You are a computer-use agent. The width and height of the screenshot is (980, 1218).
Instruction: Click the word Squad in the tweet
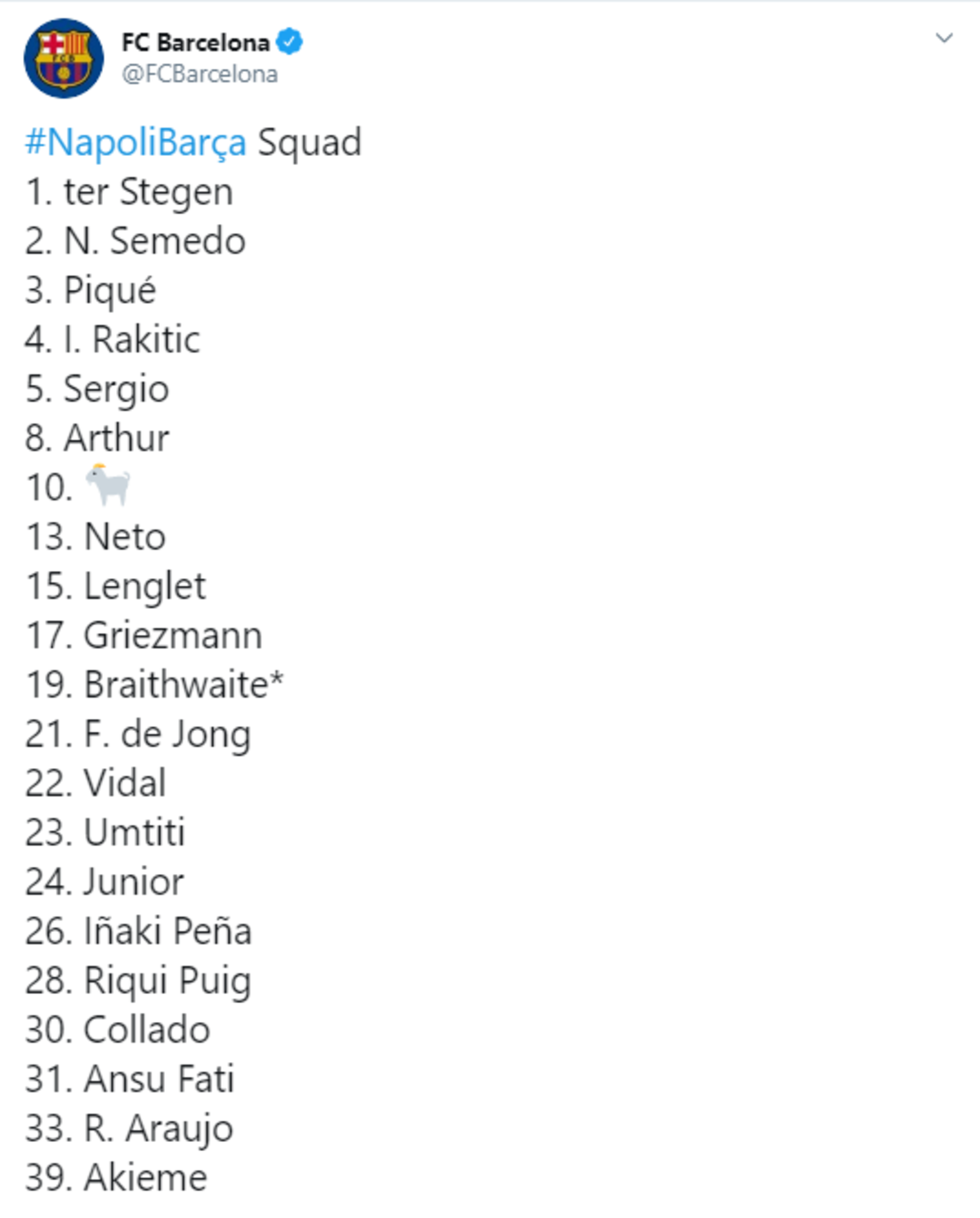pos(310,143)
